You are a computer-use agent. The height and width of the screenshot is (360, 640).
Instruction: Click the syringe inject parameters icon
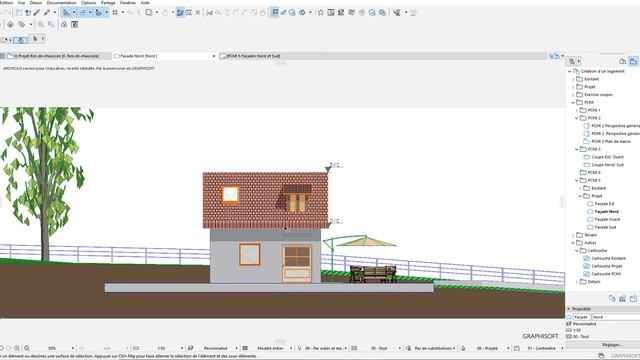(47, 13)
